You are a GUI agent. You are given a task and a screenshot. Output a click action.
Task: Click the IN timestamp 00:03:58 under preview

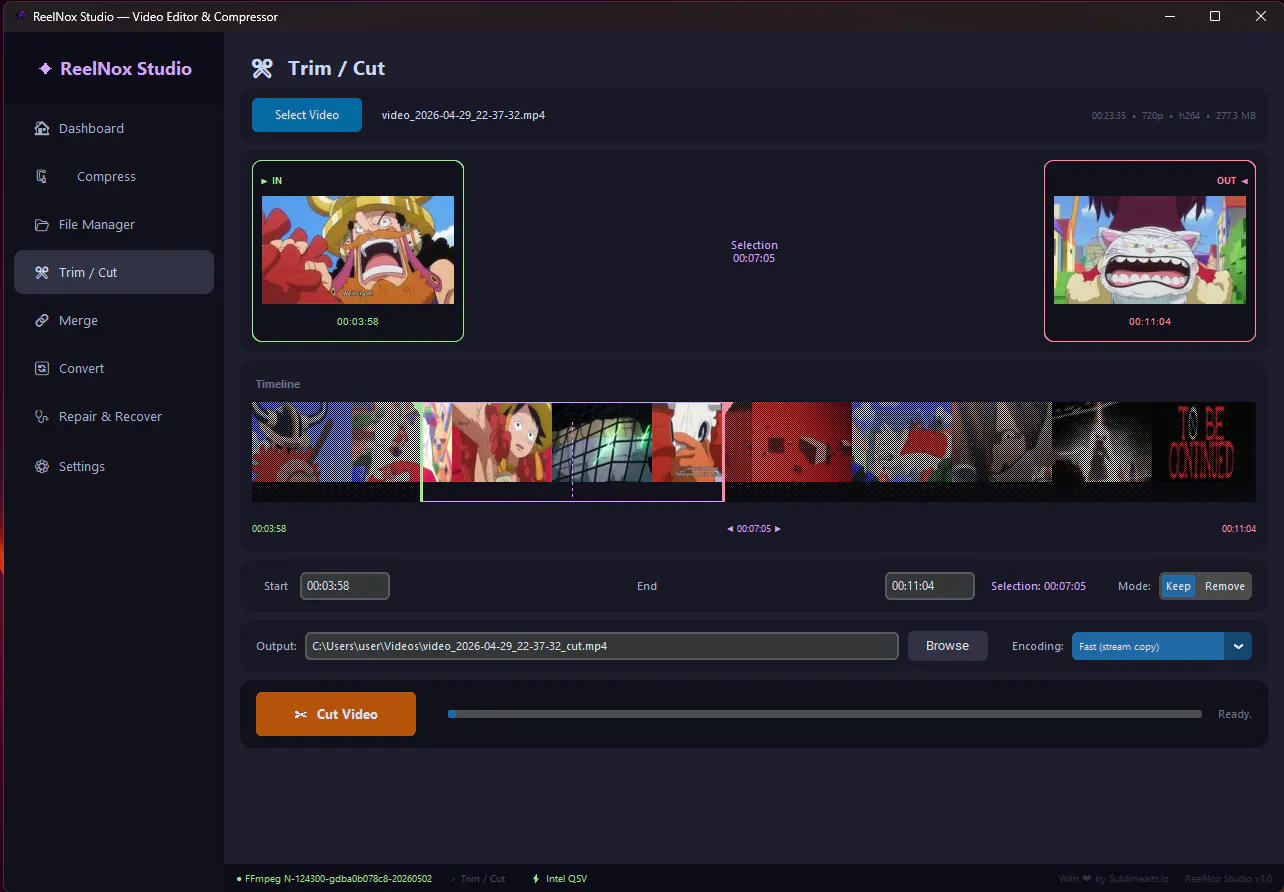pyautogui.click(x=358, y=322)
